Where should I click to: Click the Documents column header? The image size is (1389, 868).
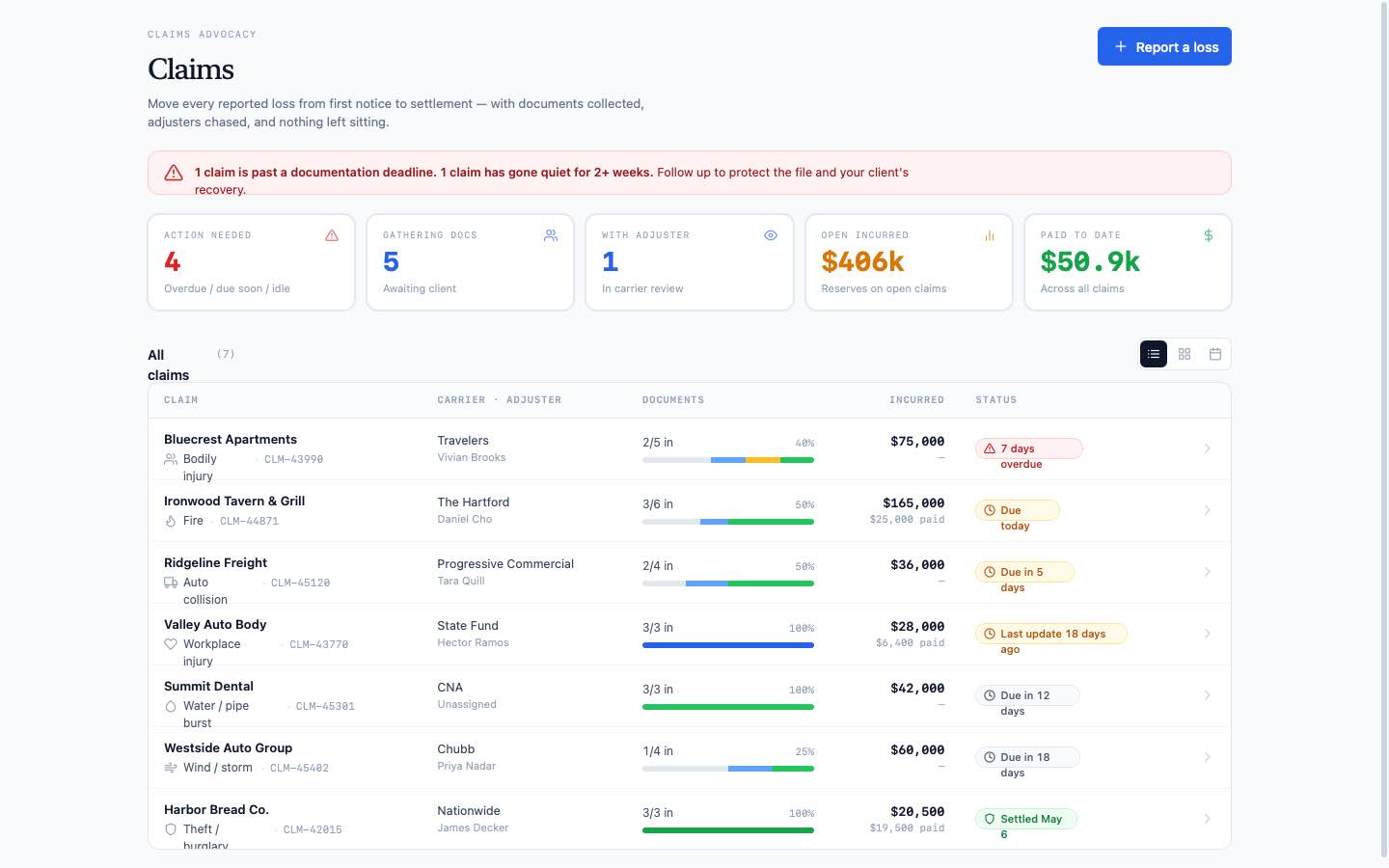(673, 400)
